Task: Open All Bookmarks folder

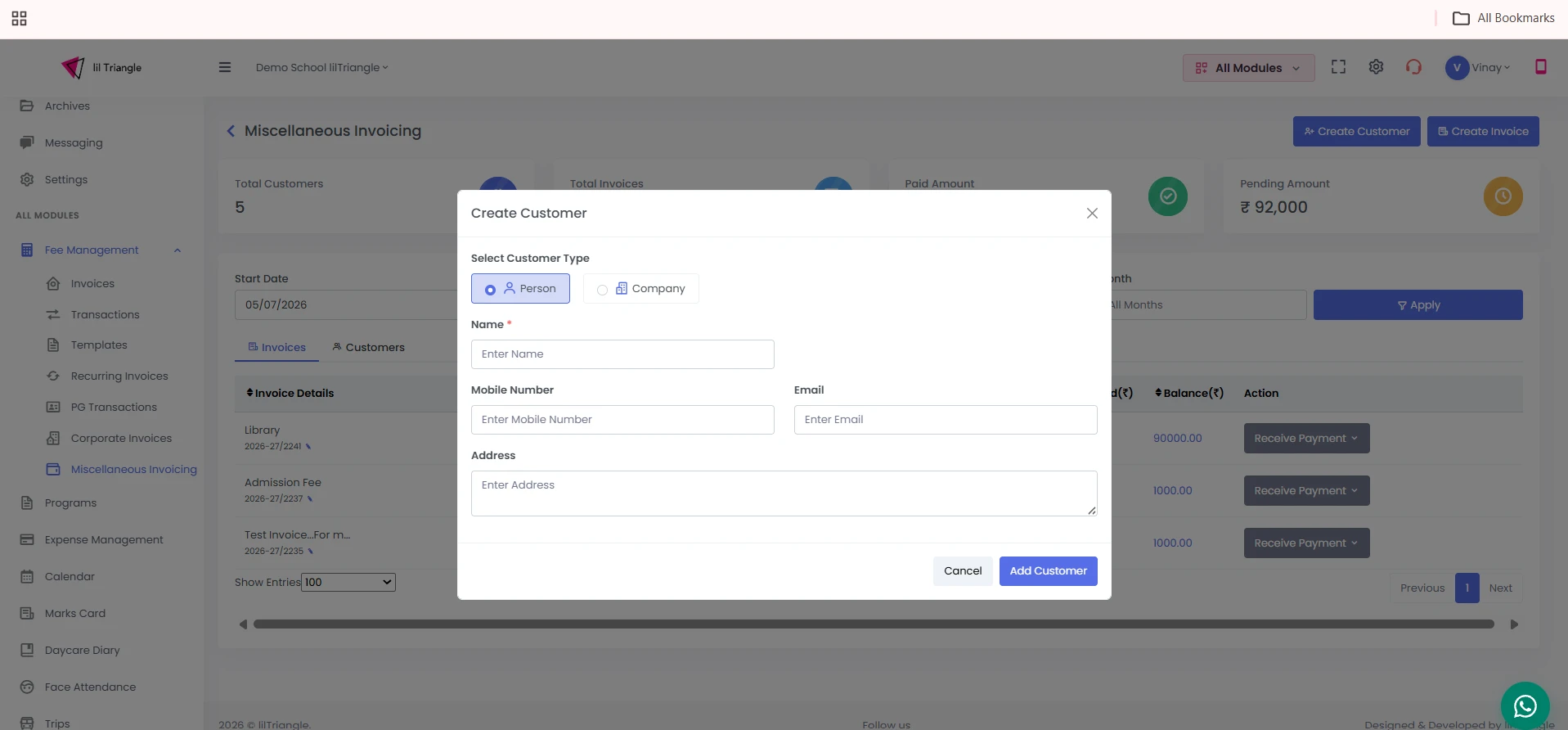Action: pyautogui.click(x=1503, y=18)
